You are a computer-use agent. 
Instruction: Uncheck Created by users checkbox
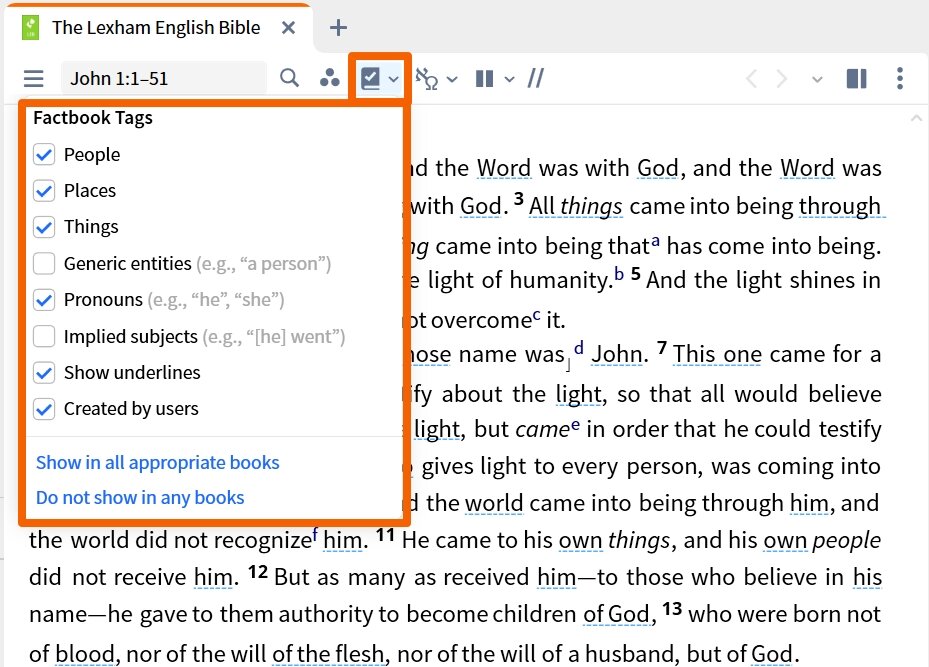(44, 409)
